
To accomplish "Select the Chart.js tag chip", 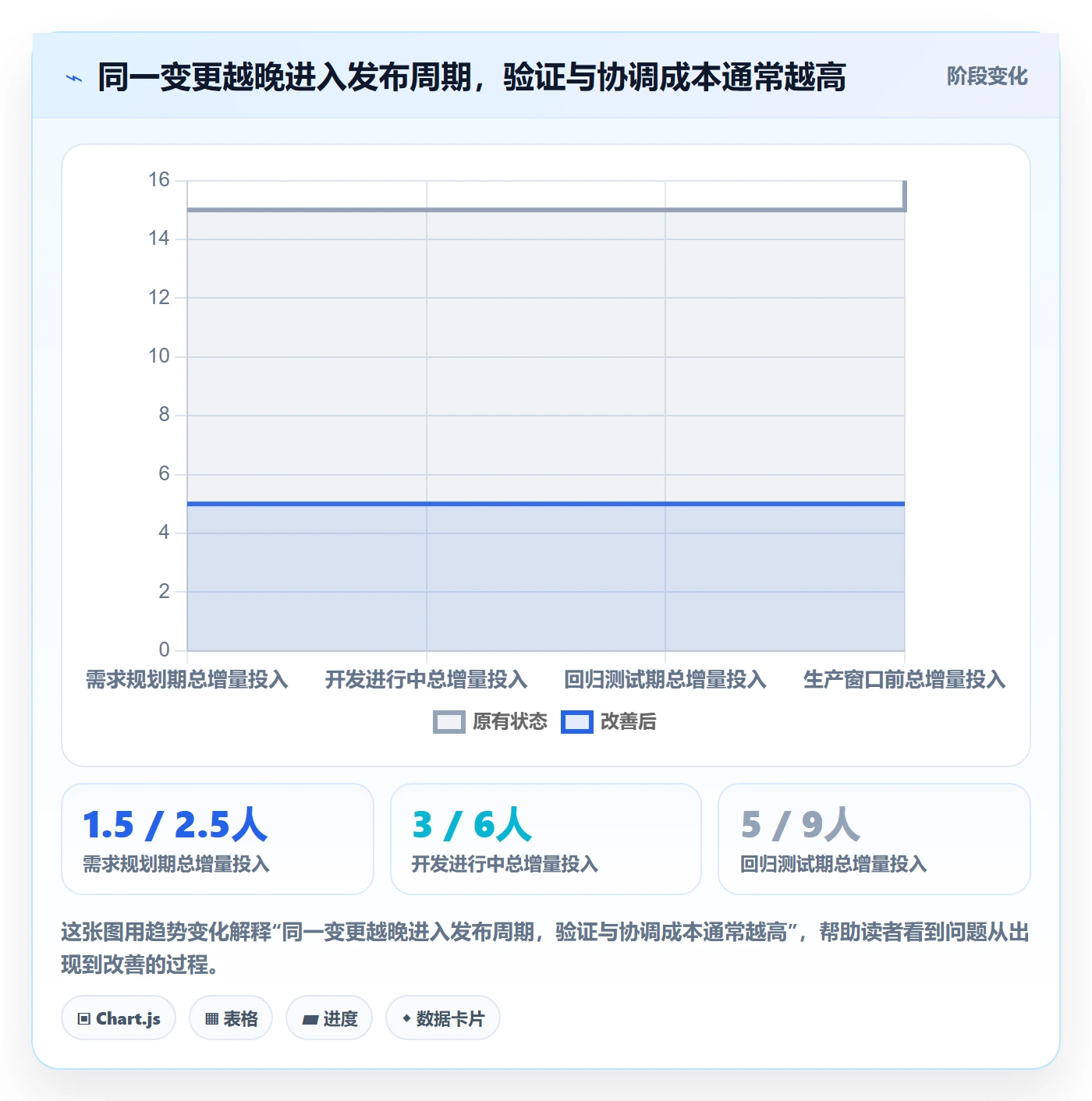I will pos(119,1018).
